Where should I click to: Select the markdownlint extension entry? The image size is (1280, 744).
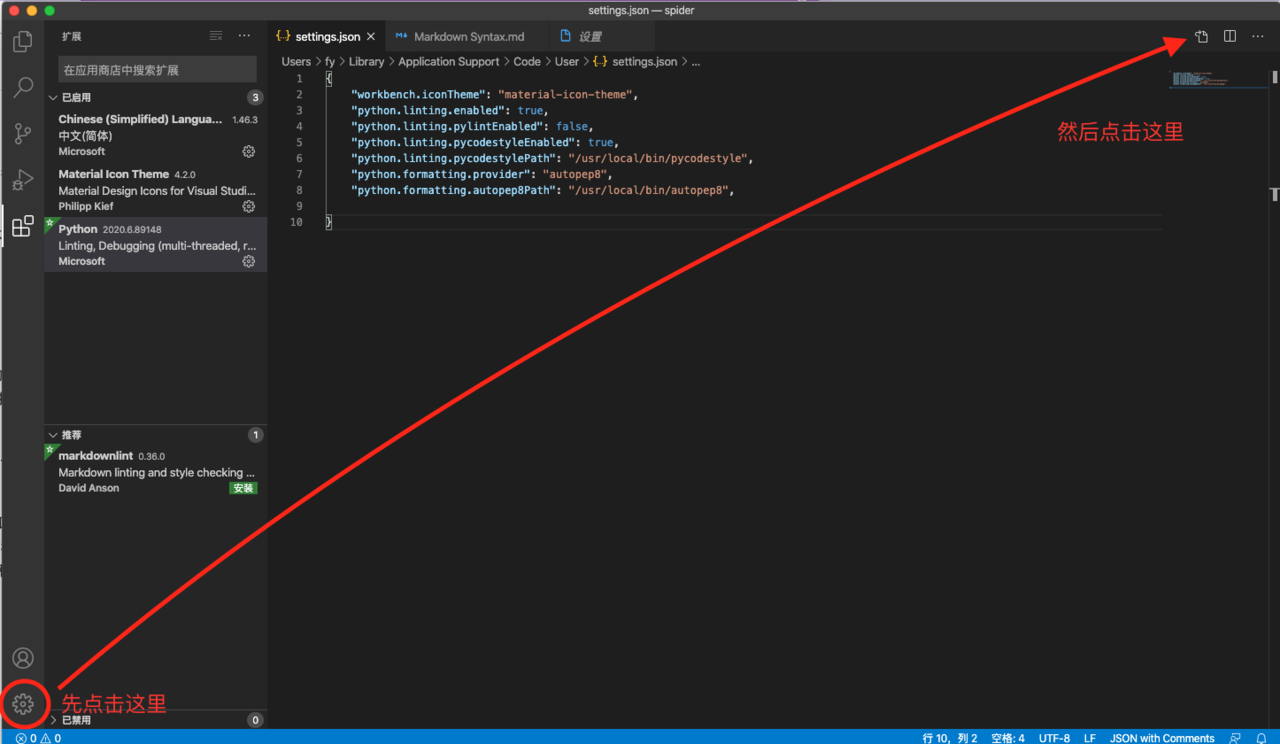[155, 472]
